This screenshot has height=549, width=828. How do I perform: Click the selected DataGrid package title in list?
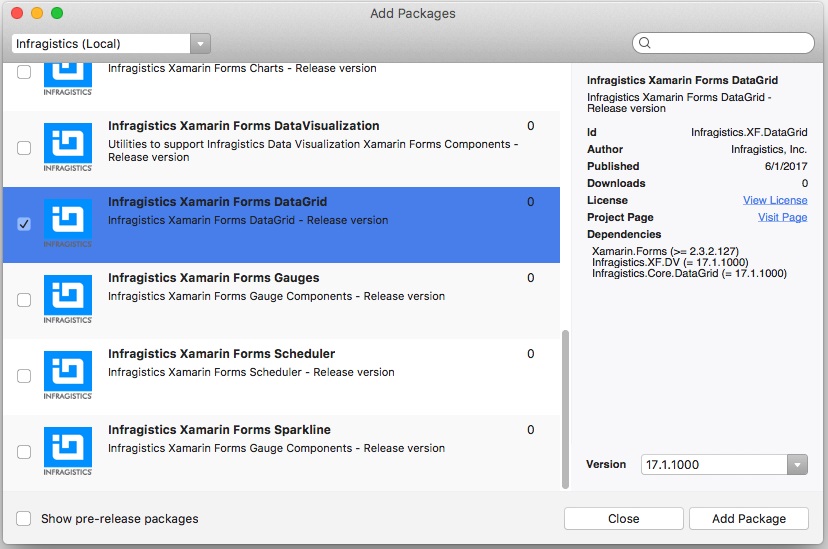(x=217, y=202)
